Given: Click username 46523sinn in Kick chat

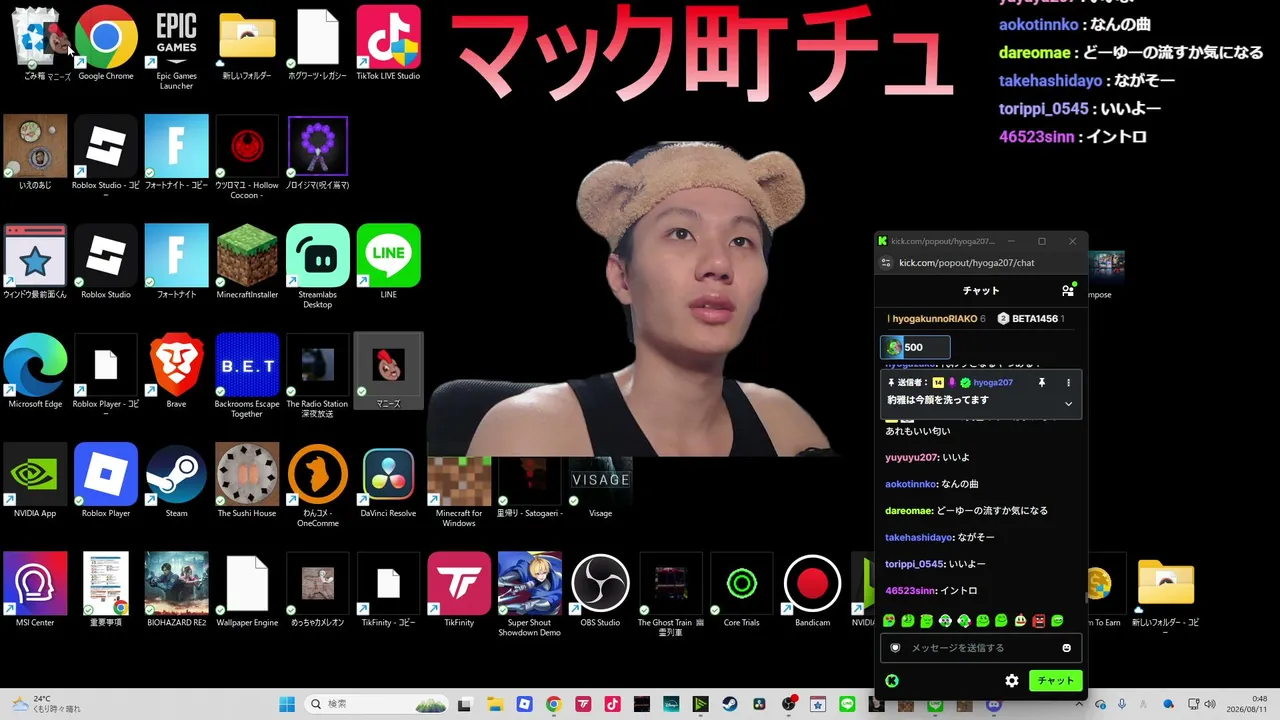Looking at the screenshot, I should [x=910, y=591].
